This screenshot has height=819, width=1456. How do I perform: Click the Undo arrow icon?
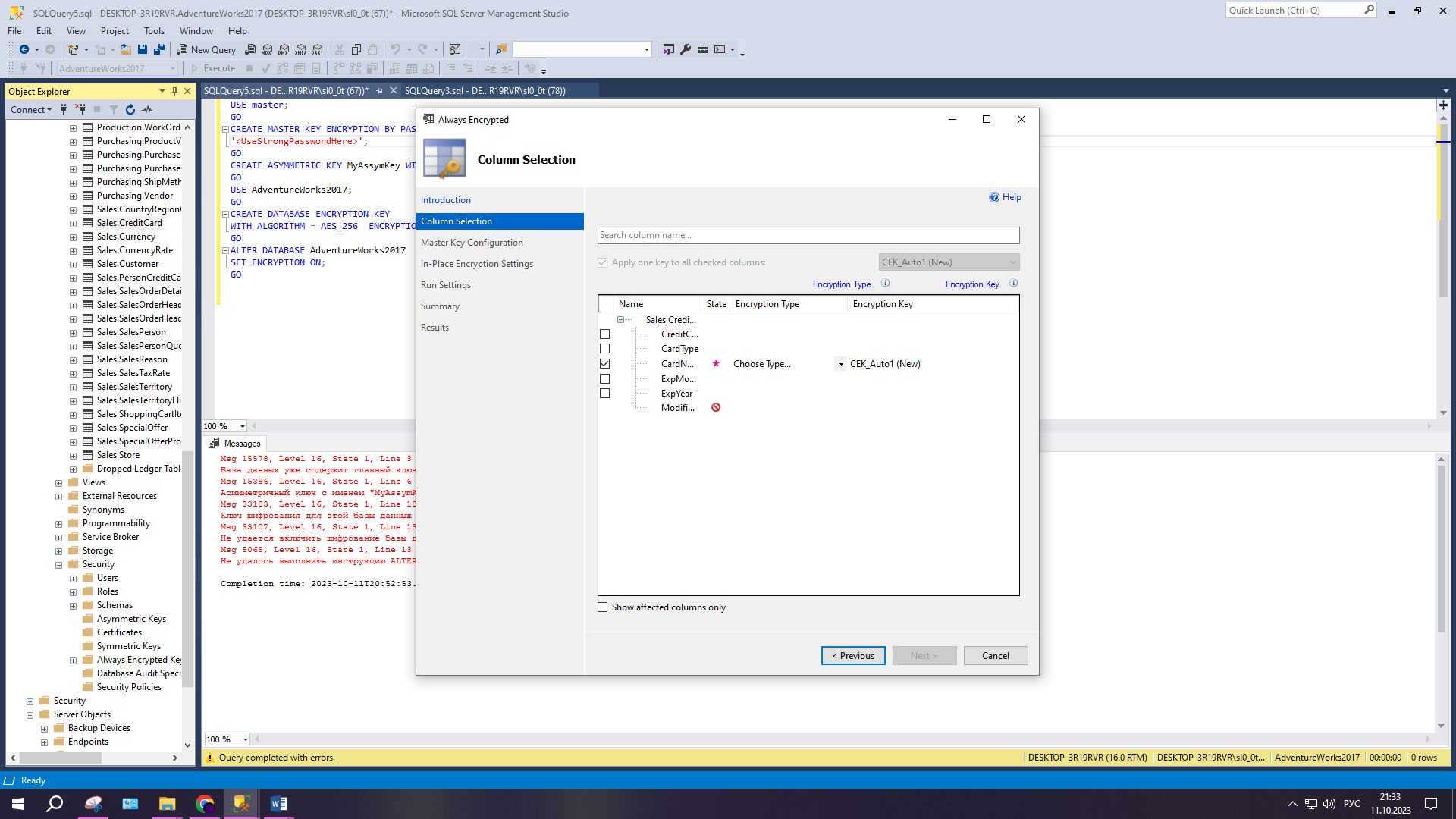click(x=395, y=49)
